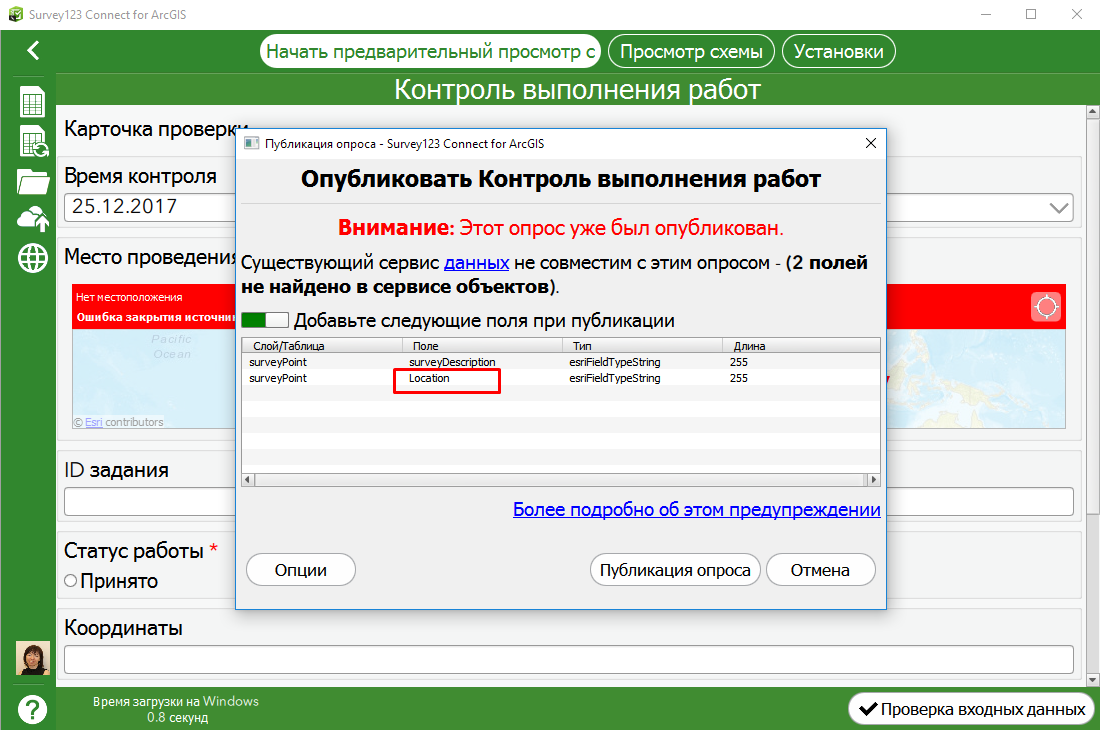The height and width of the screenshot is (730, 1100).
Task: Click Проверка входных данных button
Action: click(972, 709)
